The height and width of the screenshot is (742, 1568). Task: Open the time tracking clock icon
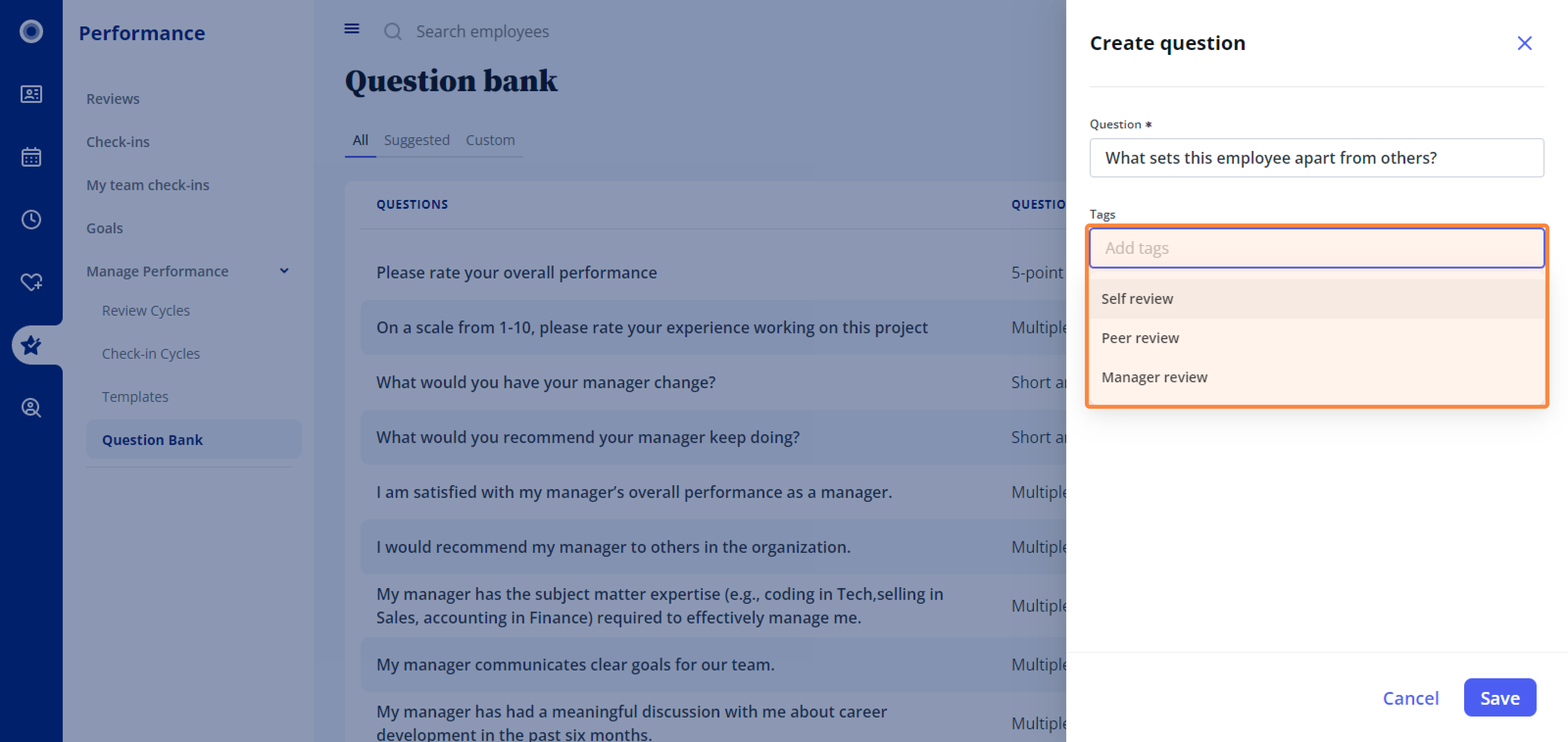coord(31,219)
